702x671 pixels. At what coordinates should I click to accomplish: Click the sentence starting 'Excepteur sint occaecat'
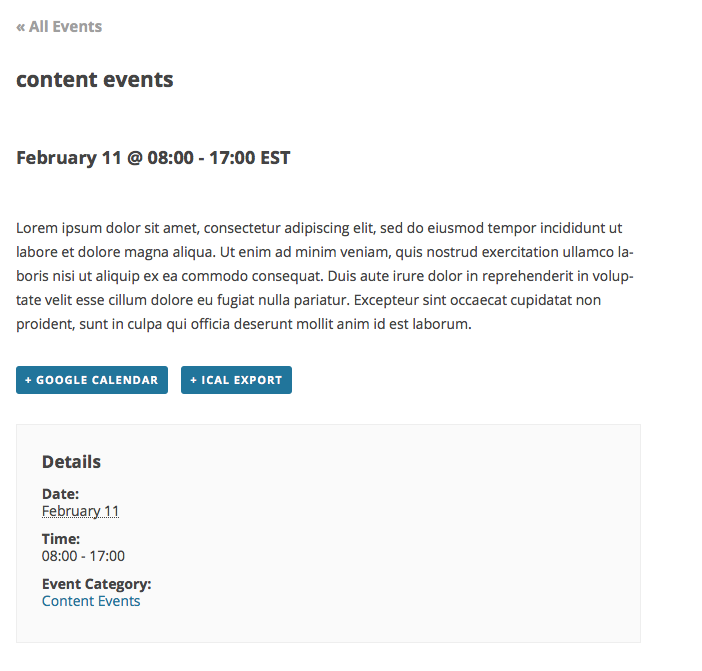(x=462, y=300)
